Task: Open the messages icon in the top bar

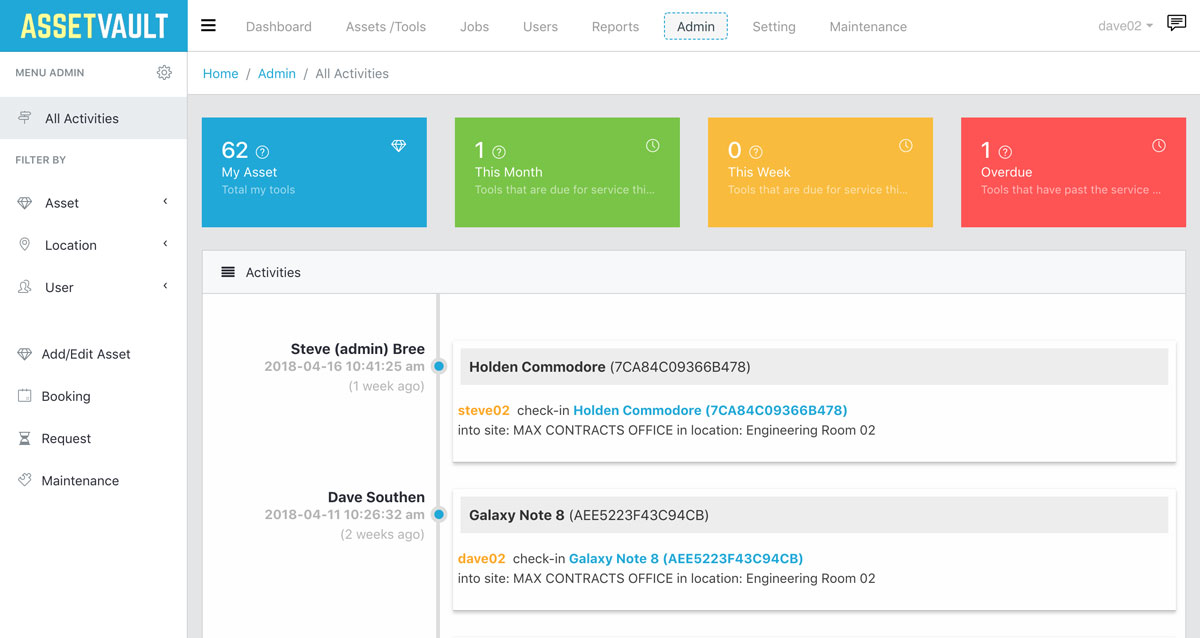Action: point(1176,21)
